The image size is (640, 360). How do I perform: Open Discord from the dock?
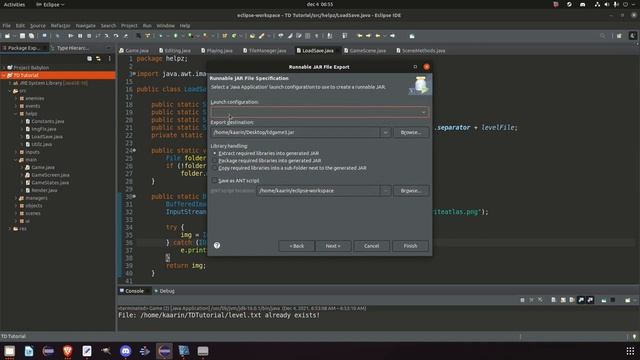125,351
